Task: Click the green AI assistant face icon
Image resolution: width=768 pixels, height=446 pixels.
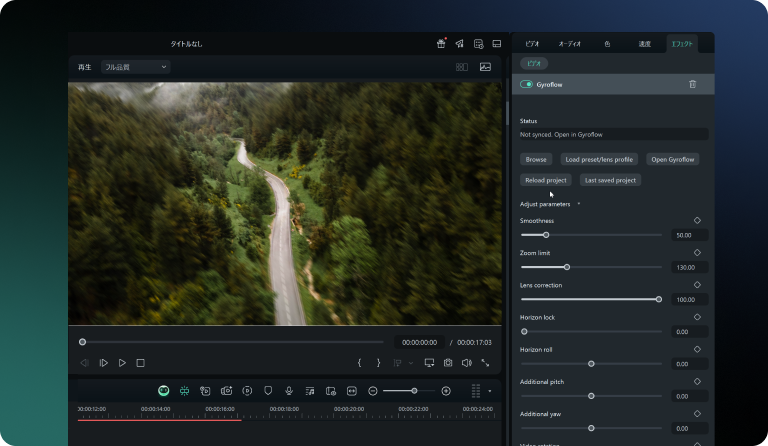Action: point(164,391)
